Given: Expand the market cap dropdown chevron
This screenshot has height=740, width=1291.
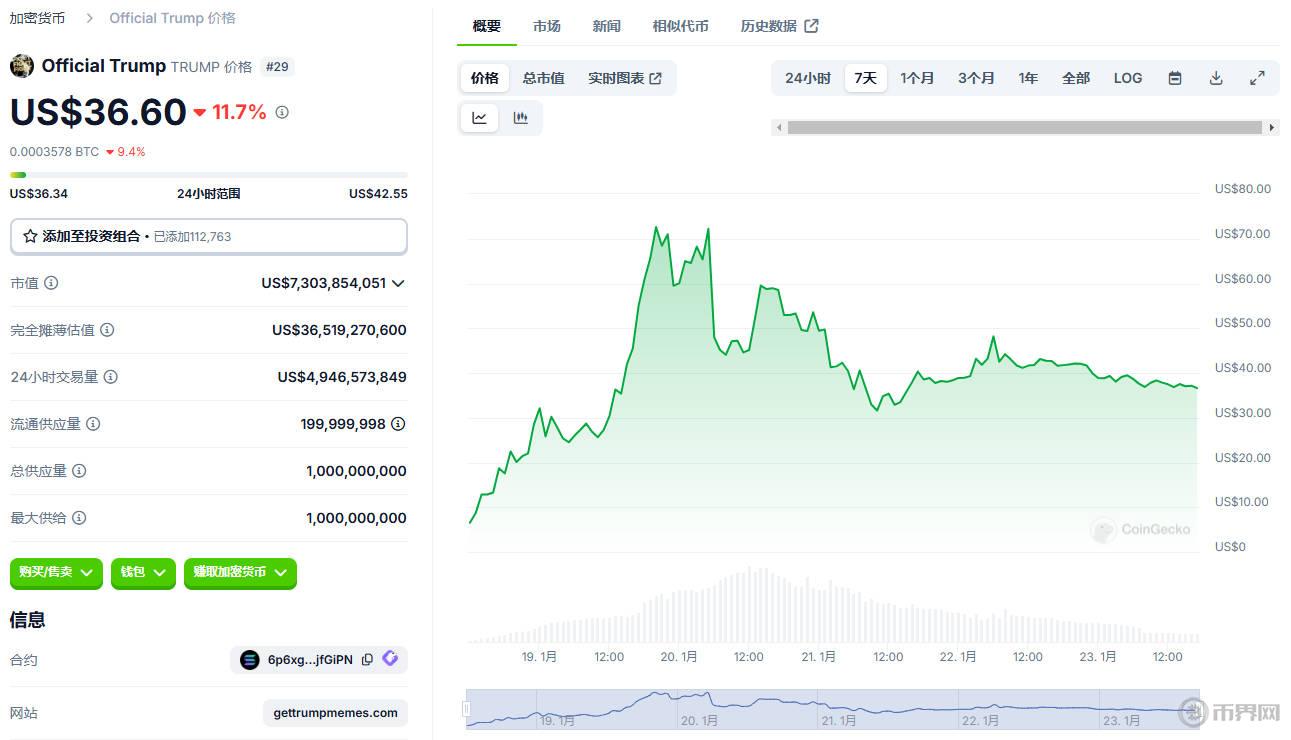Looking at the screenshot, I should [398, 283].
